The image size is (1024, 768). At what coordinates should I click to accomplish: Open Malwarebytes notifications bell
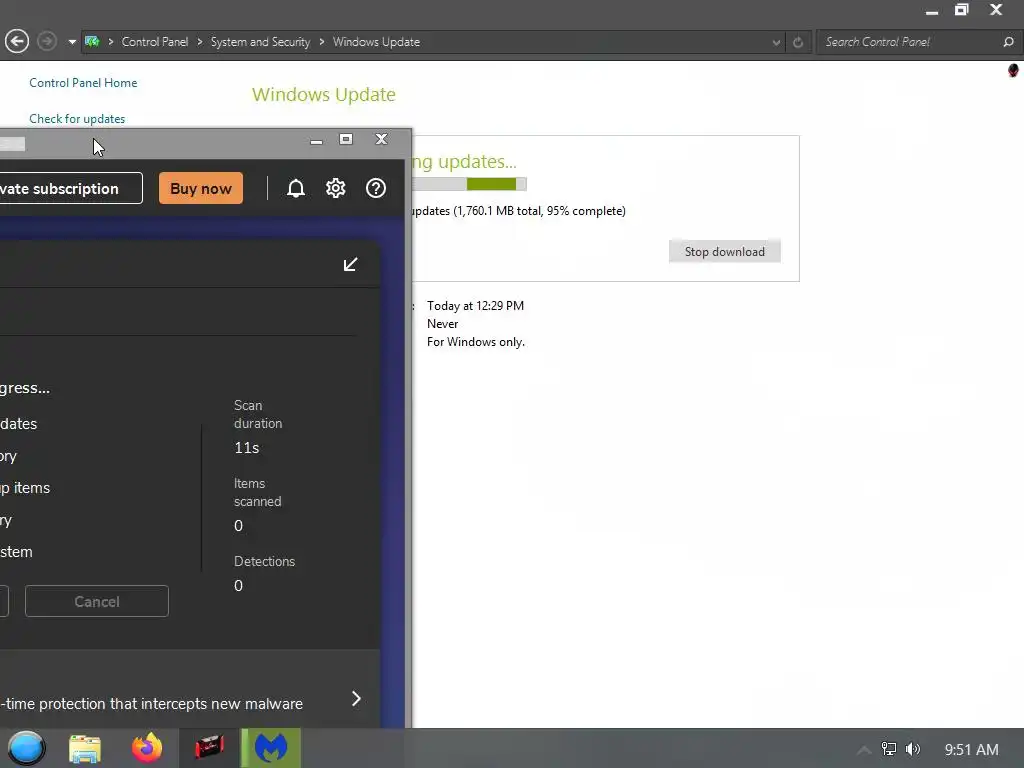click(296, 188)
